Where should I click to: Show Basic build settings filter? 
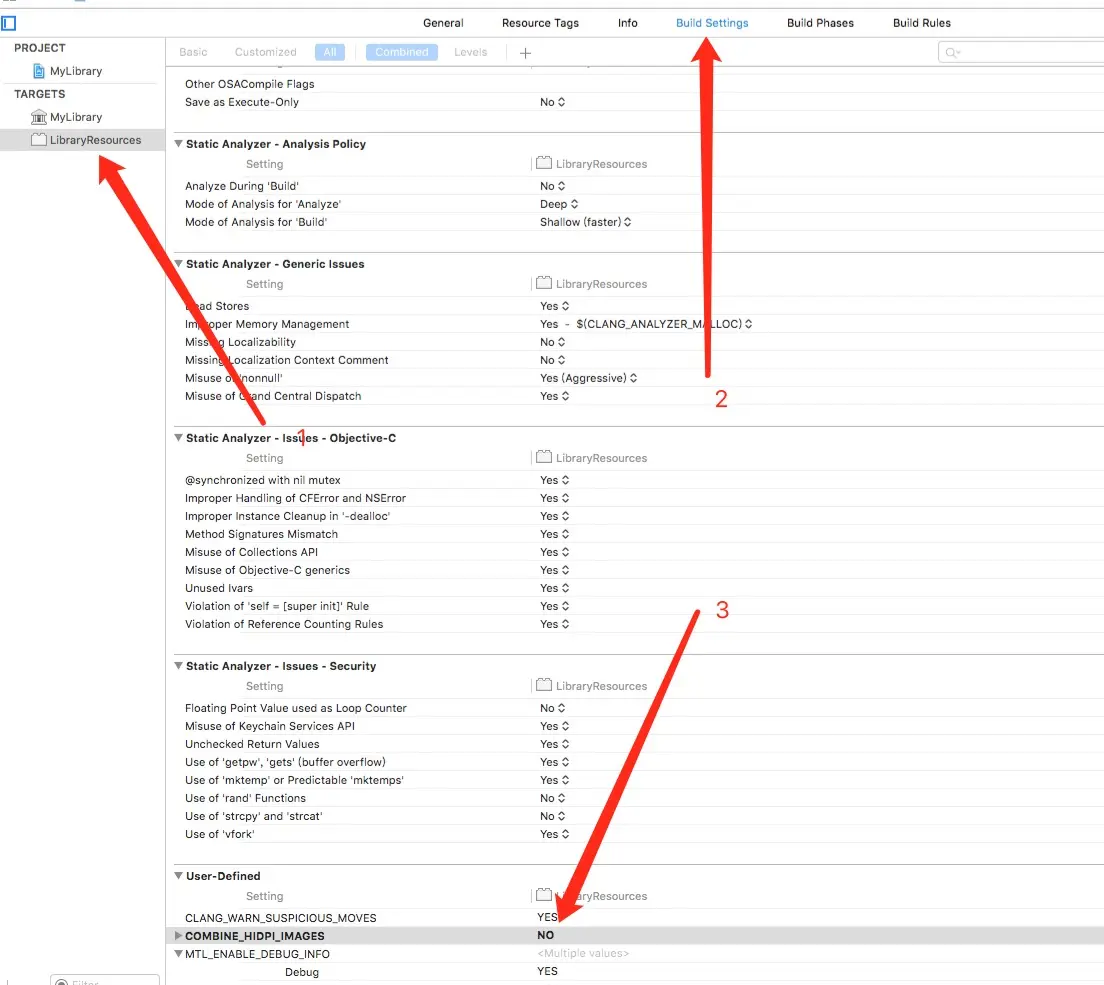pyautogui.click(x=193, y=52)
